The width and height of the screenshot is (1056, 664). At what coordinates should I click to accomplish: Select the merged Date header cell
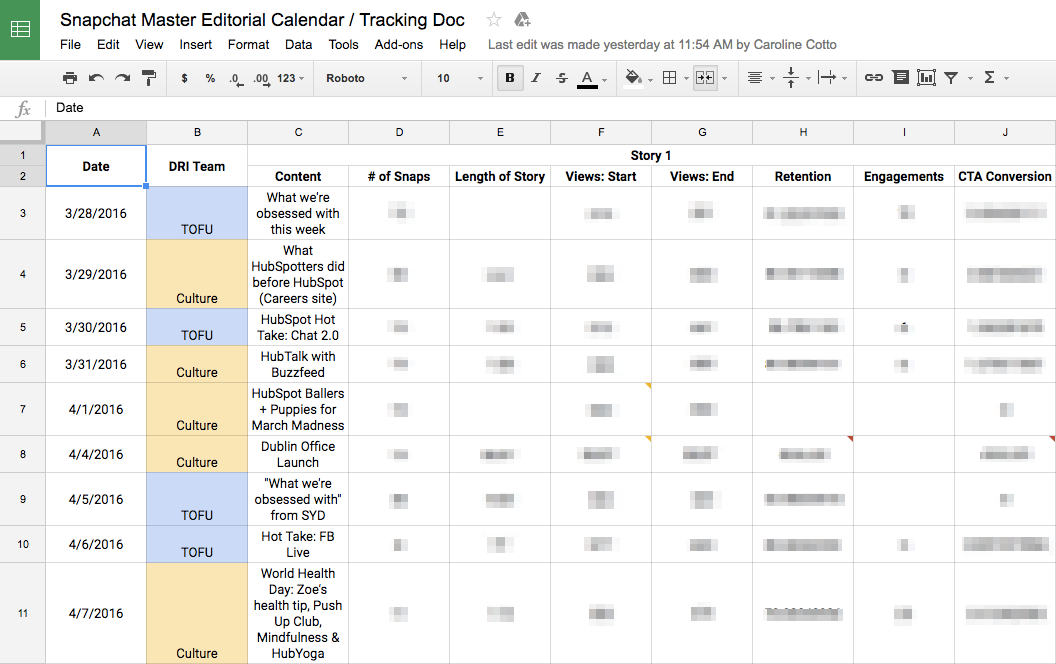click(96, 166)
